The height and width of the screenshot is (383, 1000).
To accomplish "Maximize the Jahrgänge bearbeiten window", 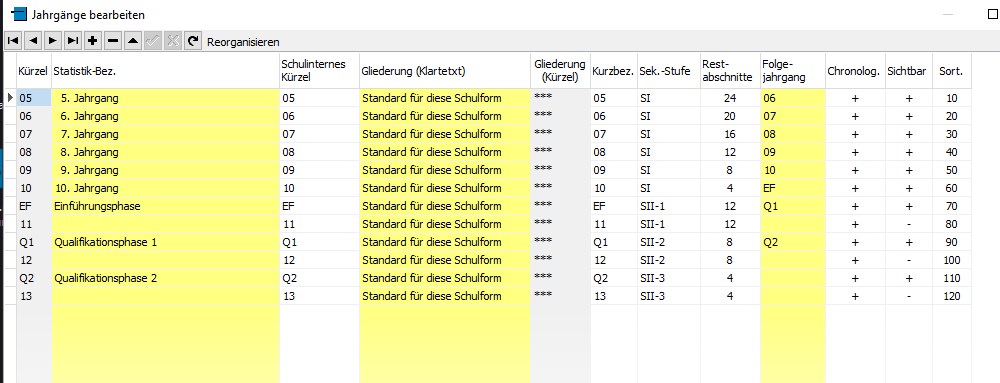I will click(x=992, y=14).
